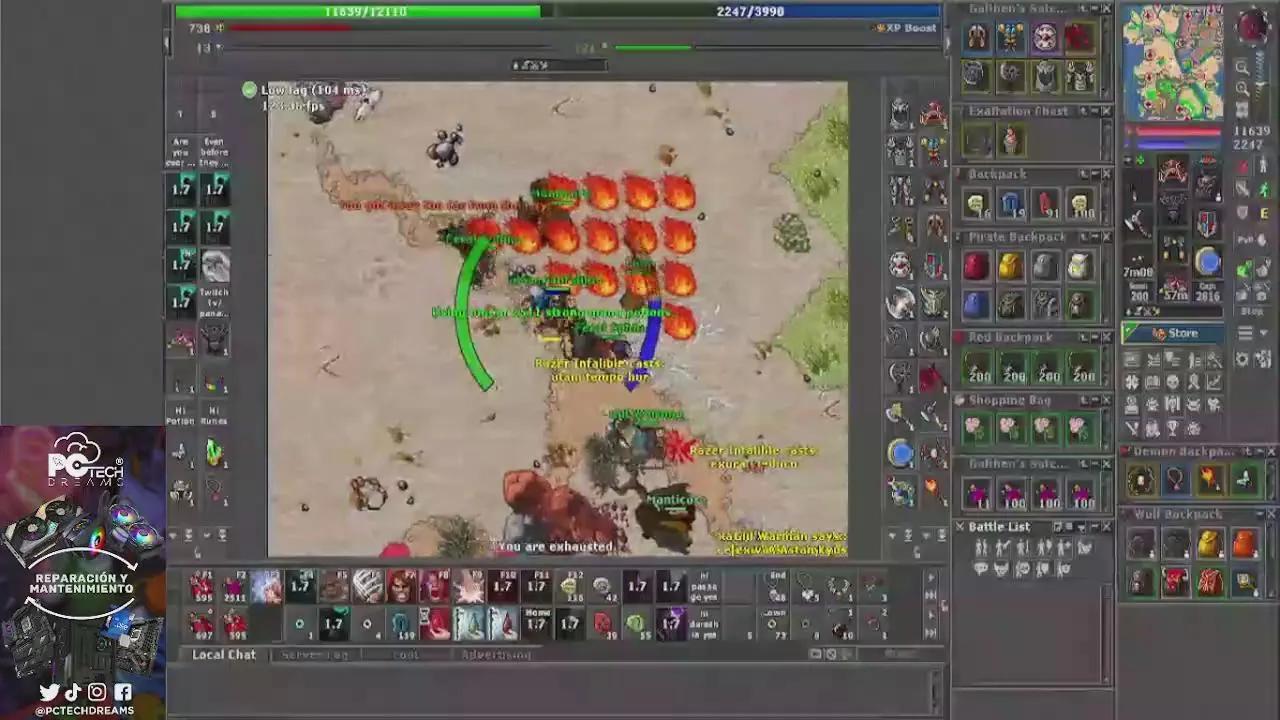The image size is (1280, 720).
Task: Go up one level in Backpack container
Action: [1082, 174]
